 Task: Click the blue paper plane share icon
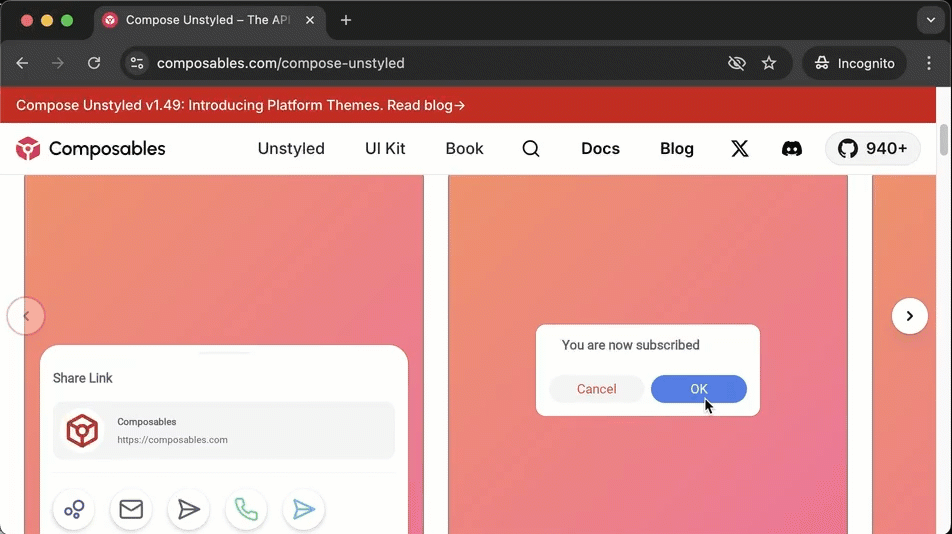pyautogui.click(x=304, y=510)
